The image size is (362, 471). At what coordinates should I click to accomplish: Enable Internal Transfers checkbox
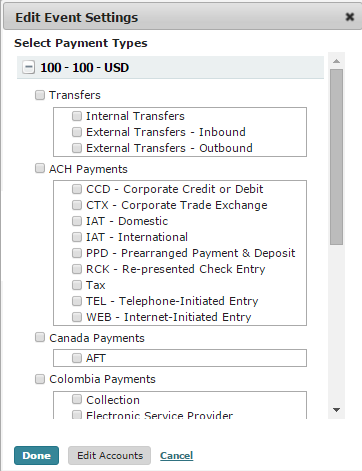tap(77, 116)
